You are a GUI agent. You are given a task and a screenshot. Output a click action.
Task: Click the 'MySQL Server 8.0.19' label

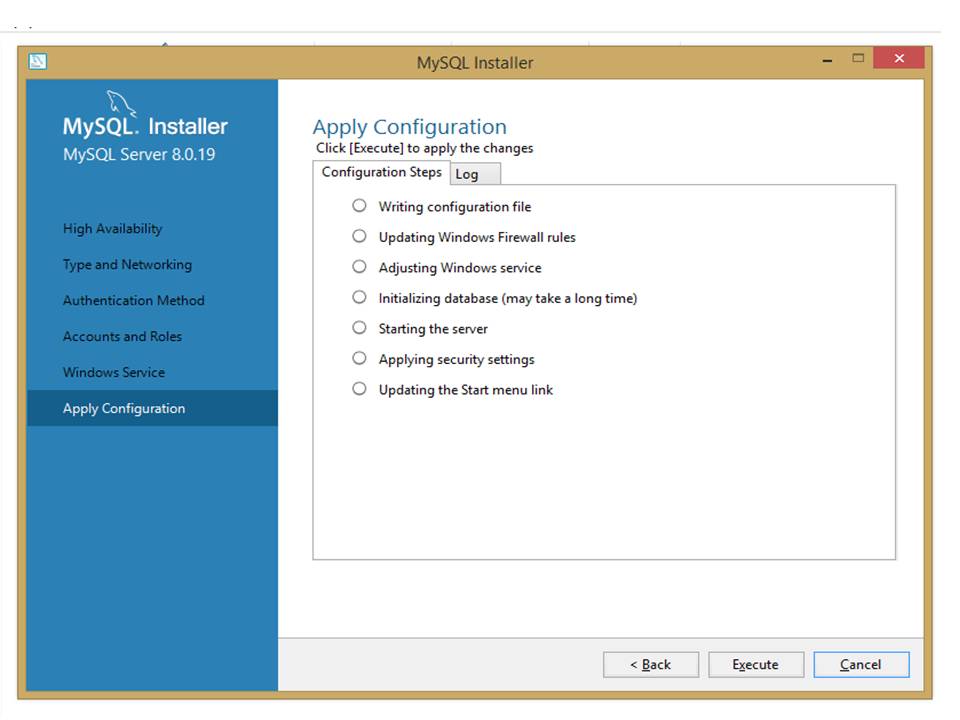coord(139,154)
